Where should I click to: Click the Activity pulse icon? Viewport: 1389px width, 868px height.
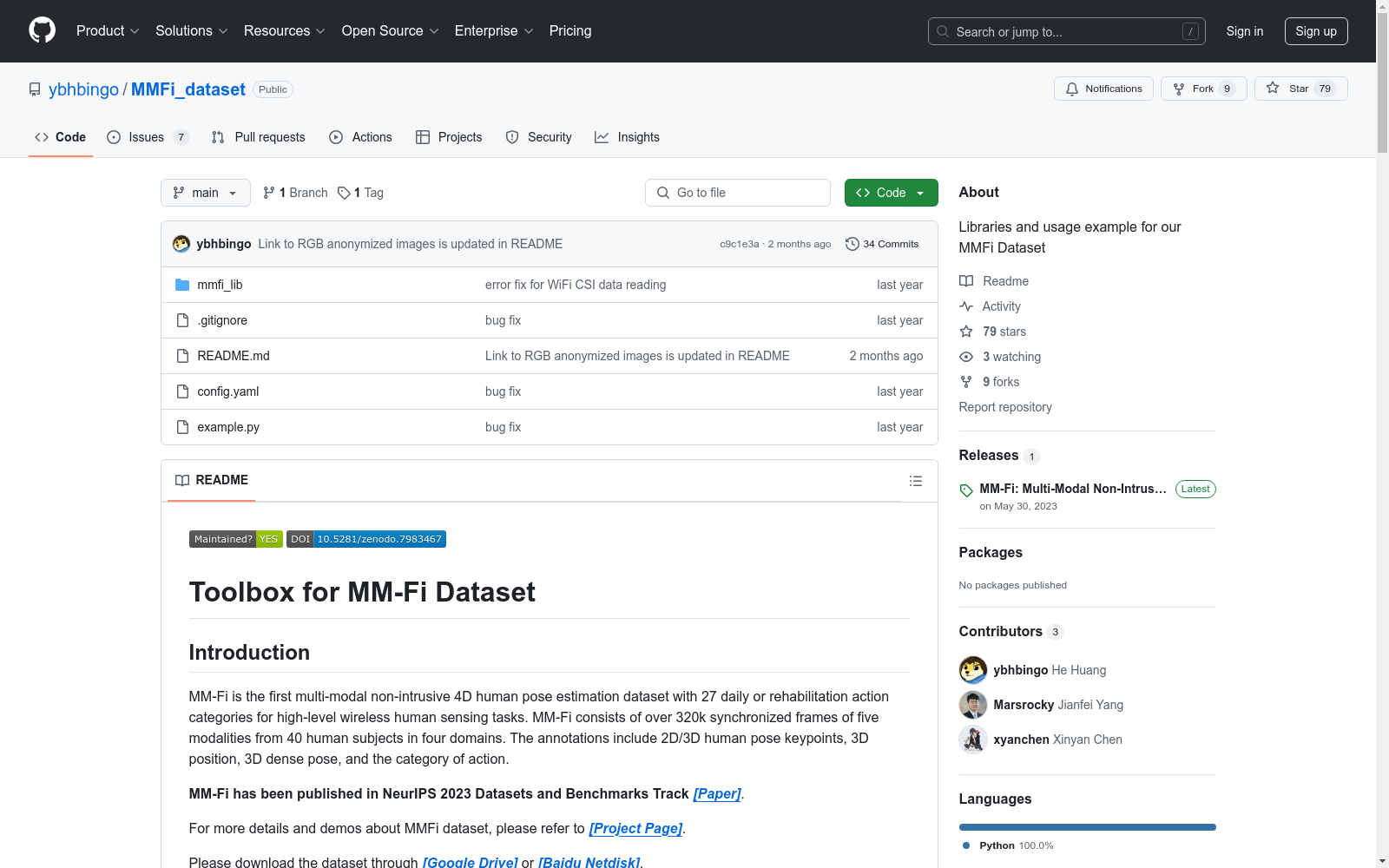(966, 306)
